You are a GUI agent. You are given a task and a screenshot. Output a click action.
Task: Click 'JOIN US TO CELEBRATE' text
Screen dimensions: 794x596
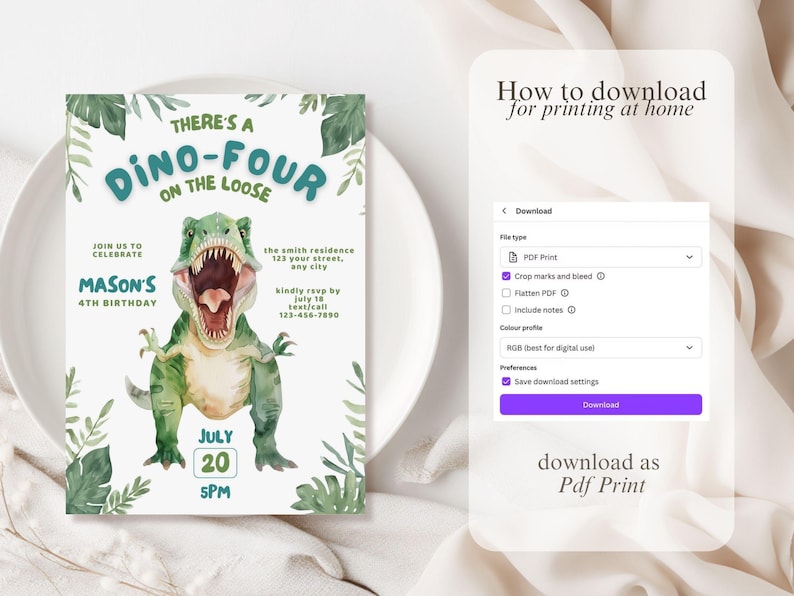coord(117,250)
